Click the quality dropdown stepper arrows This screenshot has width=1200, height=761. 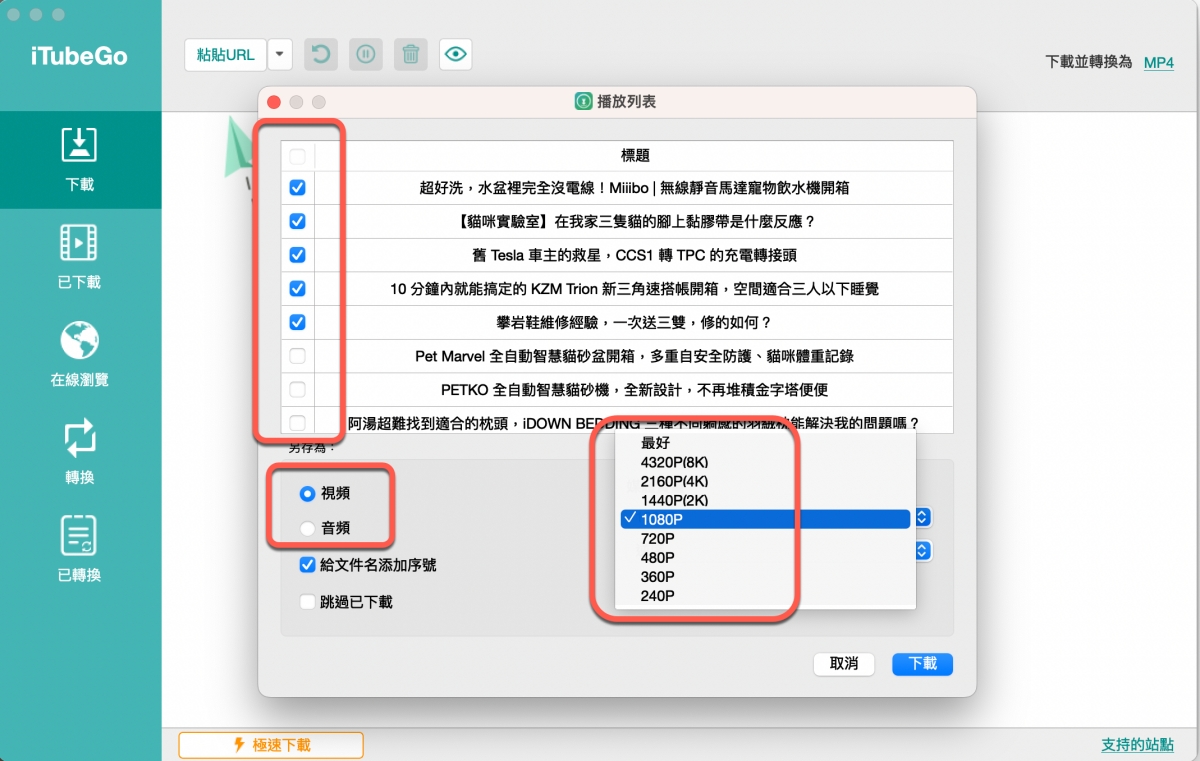(x=924, y=517)
